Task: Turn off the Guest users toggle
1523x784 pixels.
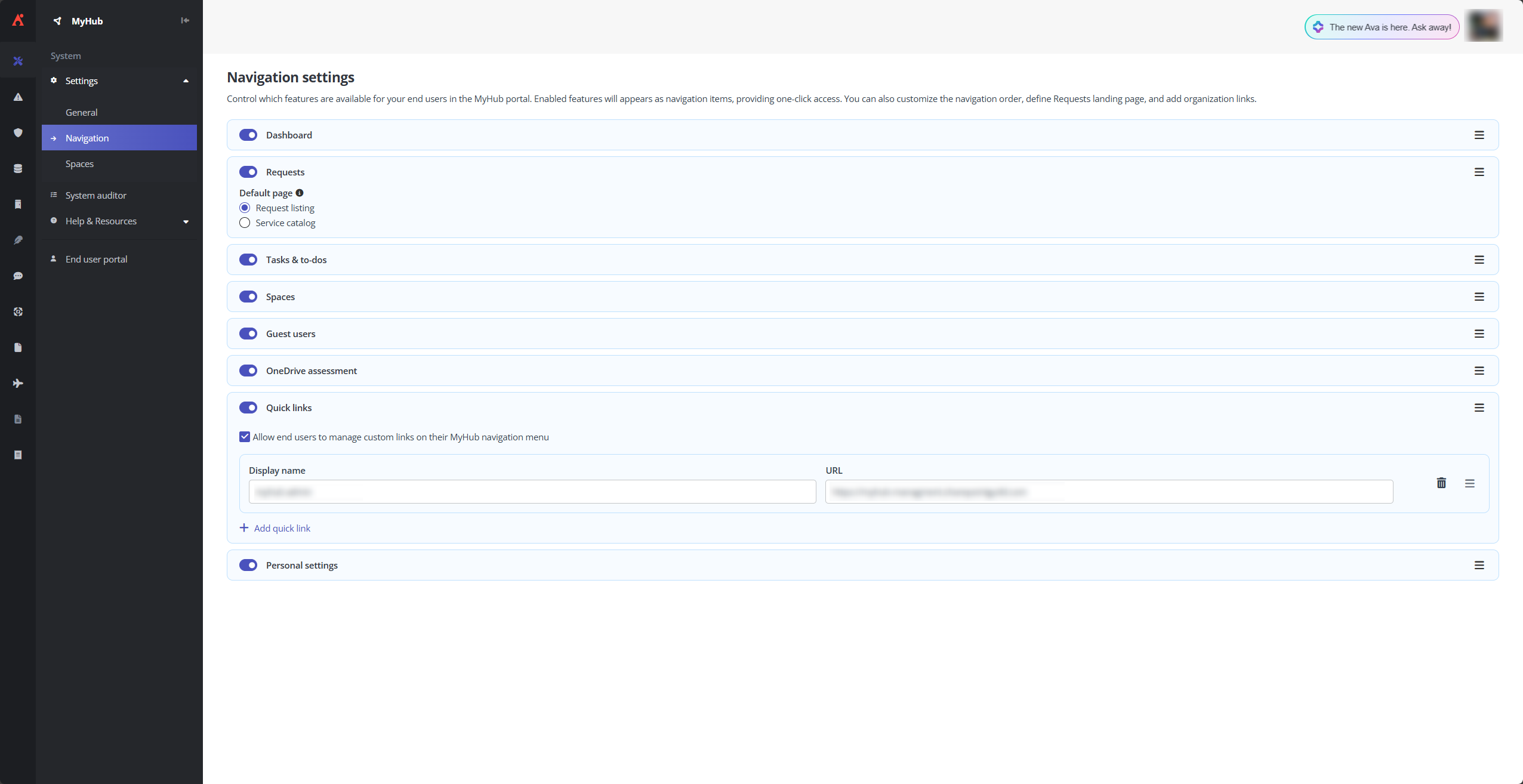Action: (248, 334)
